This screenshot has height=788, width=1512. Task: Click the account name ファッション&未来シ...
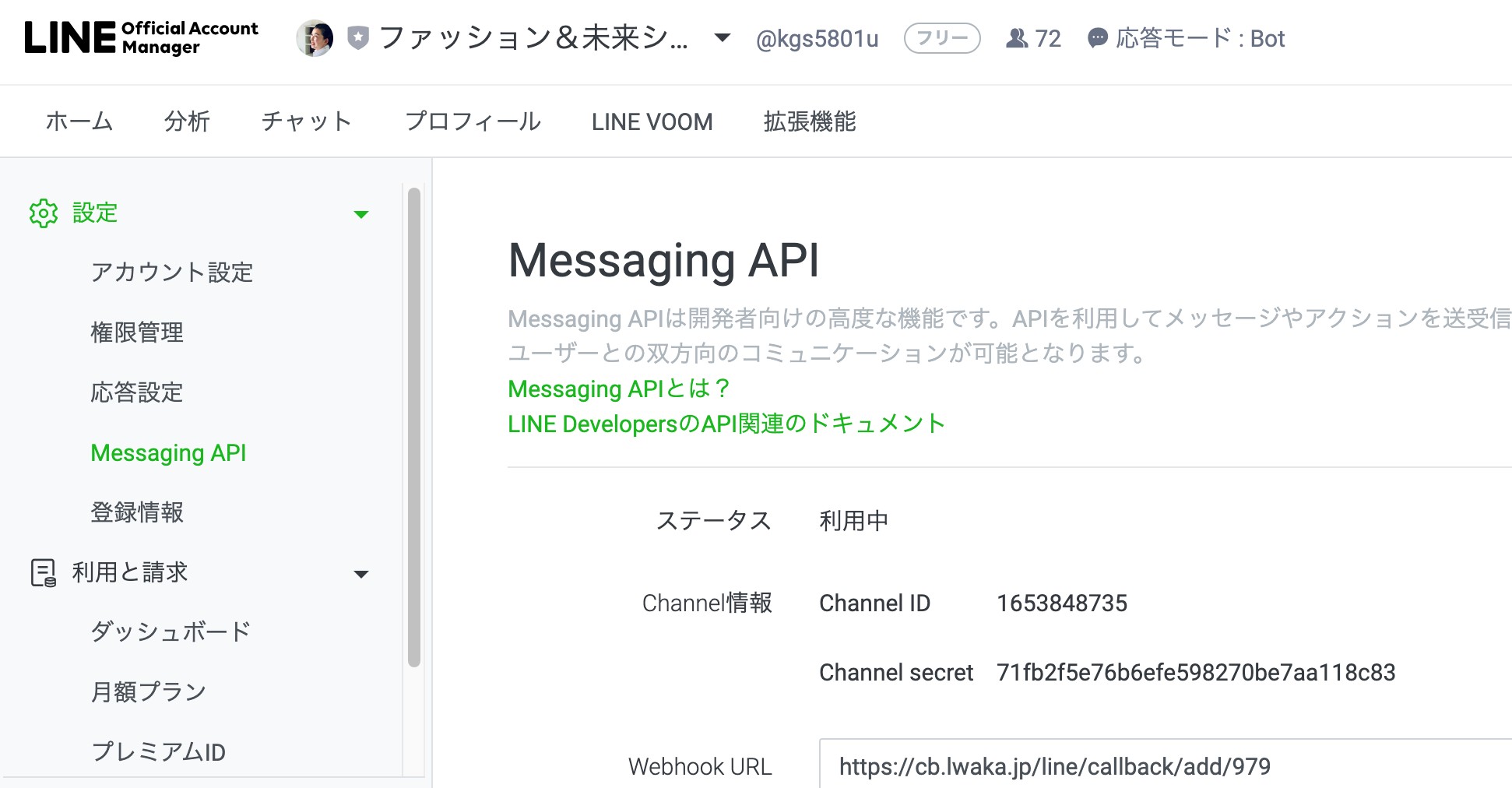[533, 37]
